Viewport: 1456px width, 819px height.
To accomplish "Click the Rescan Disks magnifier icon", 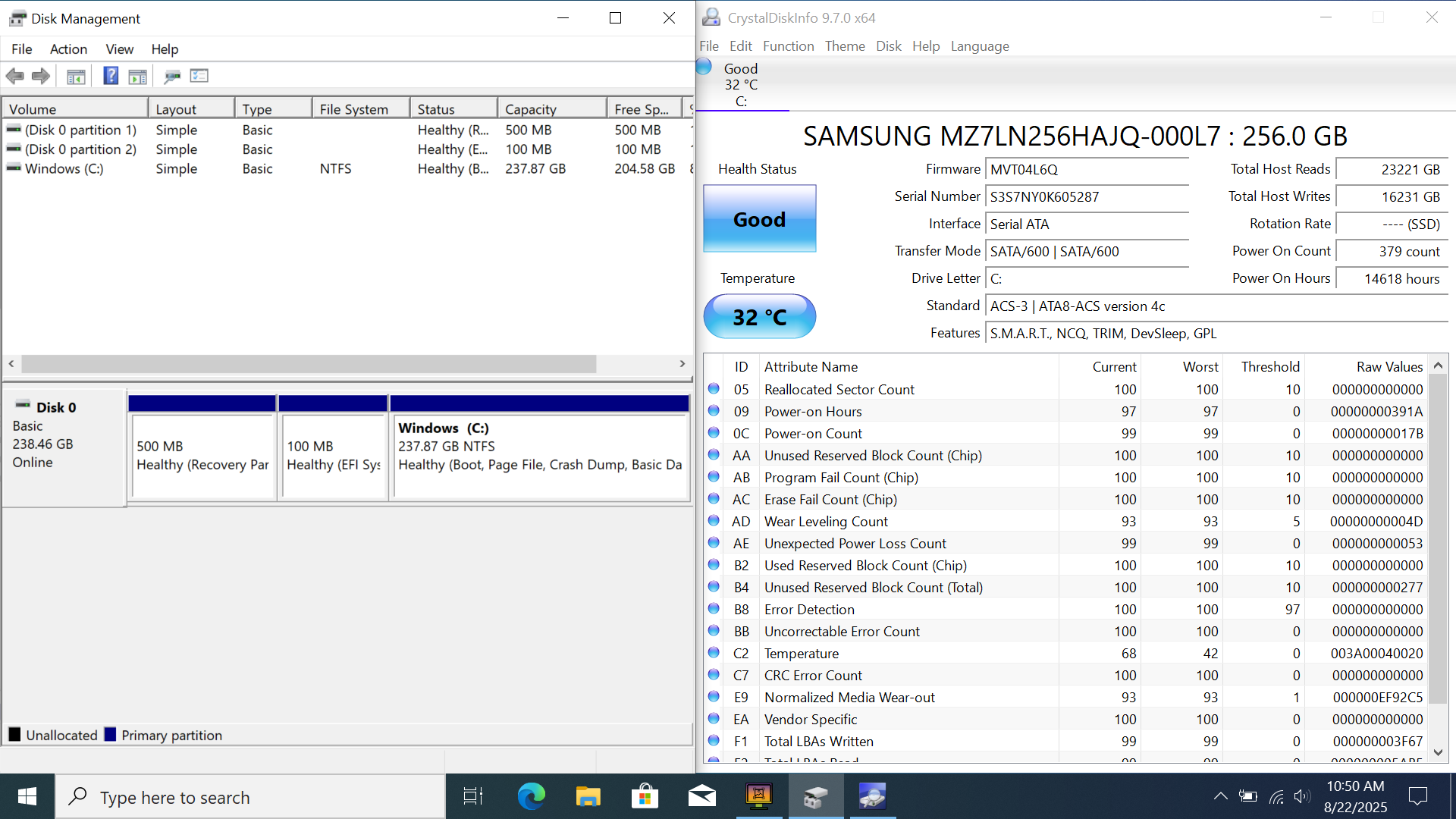I will pos(172,76).
